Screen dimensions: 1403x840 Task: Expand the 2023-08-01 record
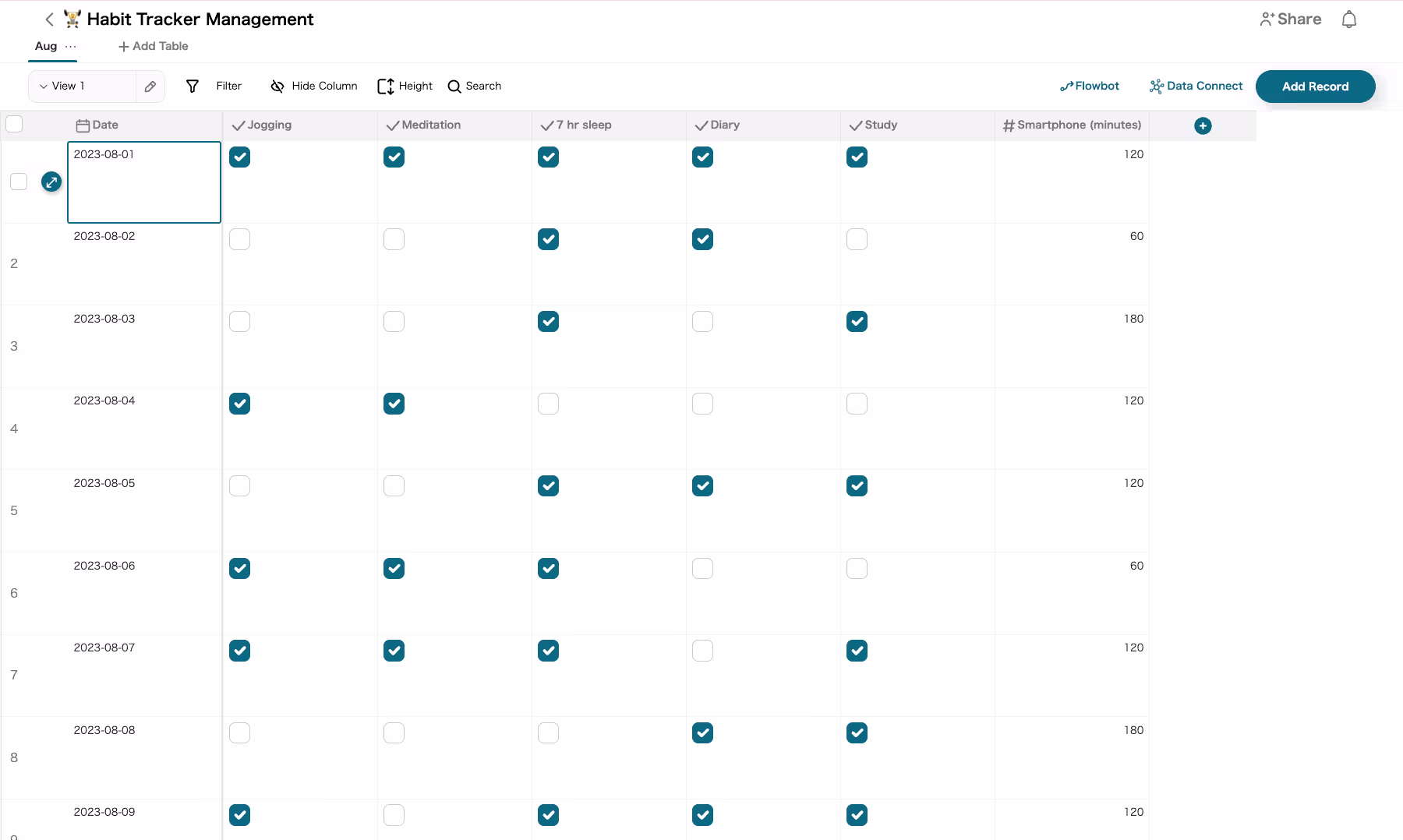tap(51, 182)
